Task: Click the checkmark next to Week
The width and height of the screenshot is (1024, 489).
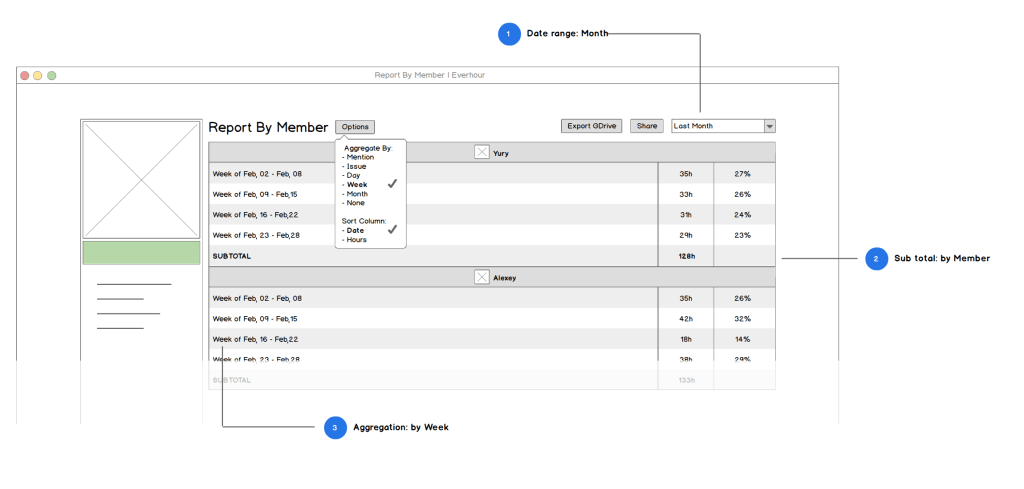Action: coord(393,184)
